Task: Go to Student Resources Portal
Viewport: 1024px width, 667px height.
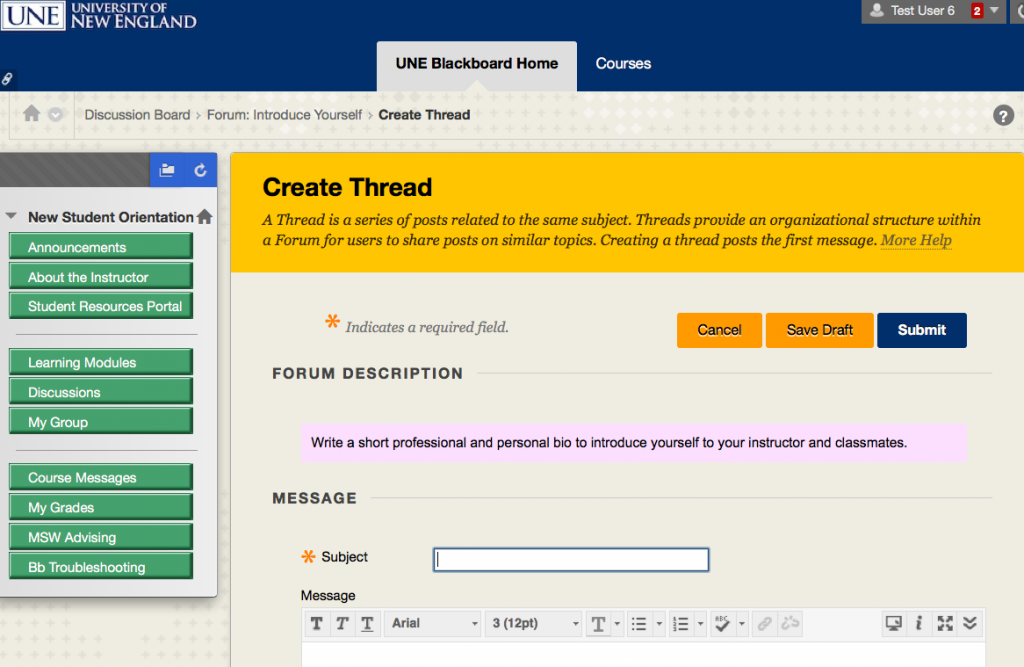Action: click(x=101, y=306)
